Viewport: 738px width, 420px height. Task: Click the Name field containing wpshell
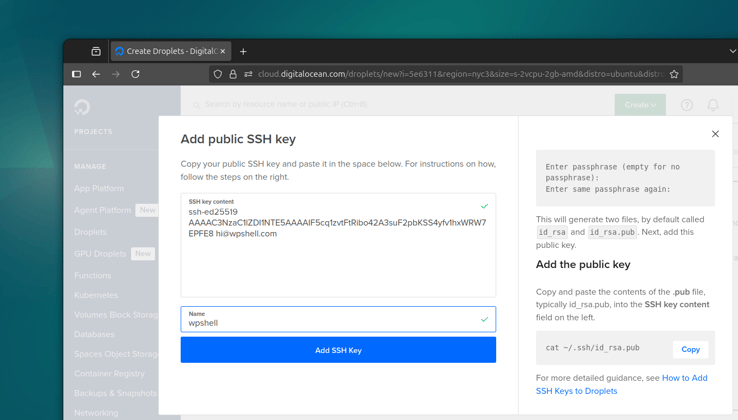[x=338, y=319]
